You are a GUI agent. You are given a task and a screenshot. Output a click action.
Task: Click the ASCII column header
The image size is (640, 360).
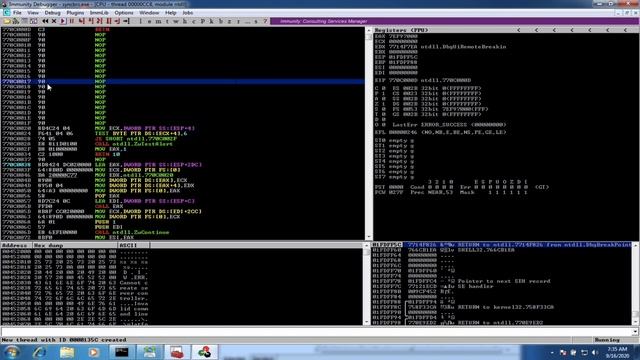pos(134,245)
